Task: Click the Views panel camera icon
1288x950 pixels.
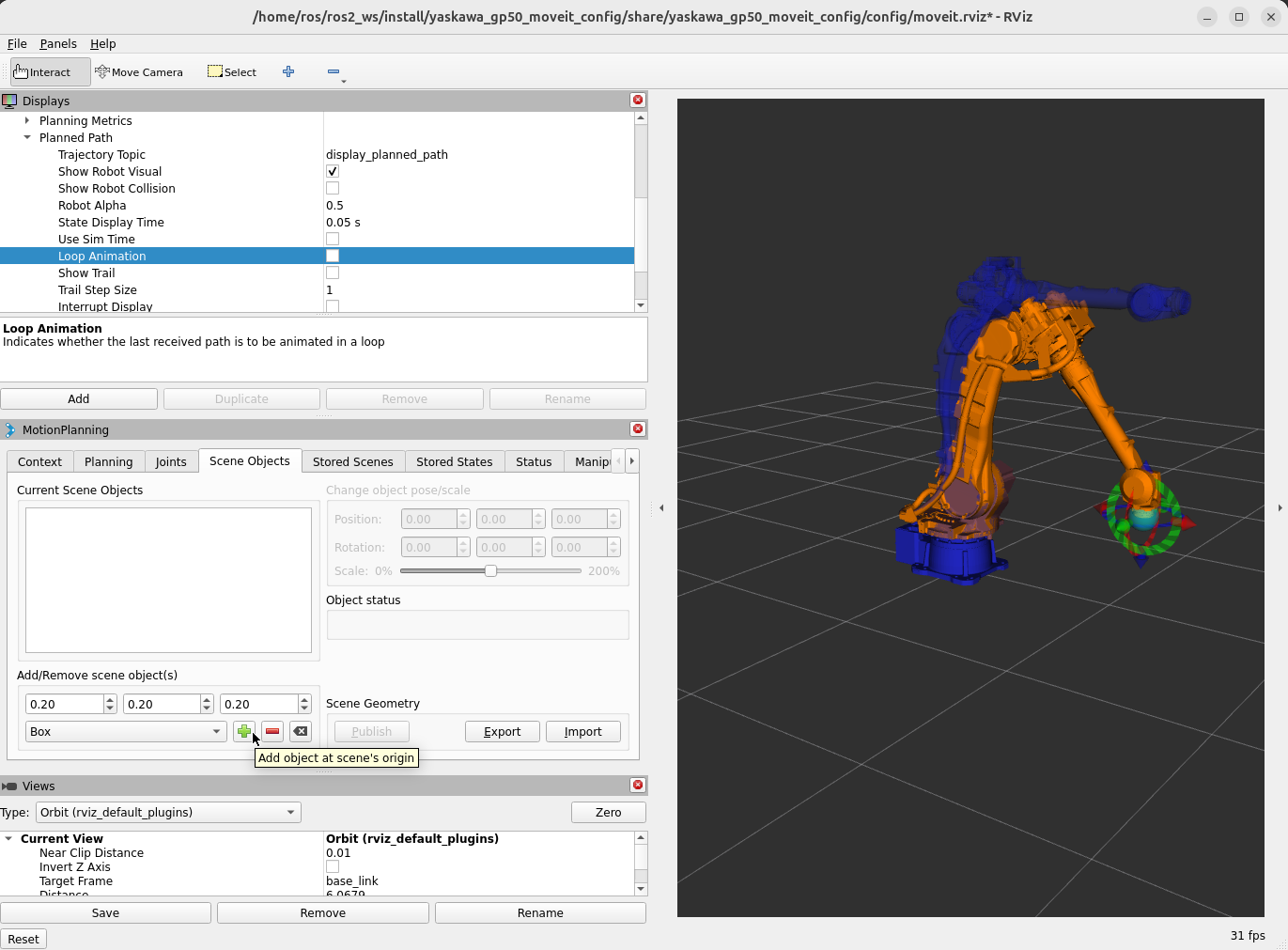Action: click(x=9, y=786)
